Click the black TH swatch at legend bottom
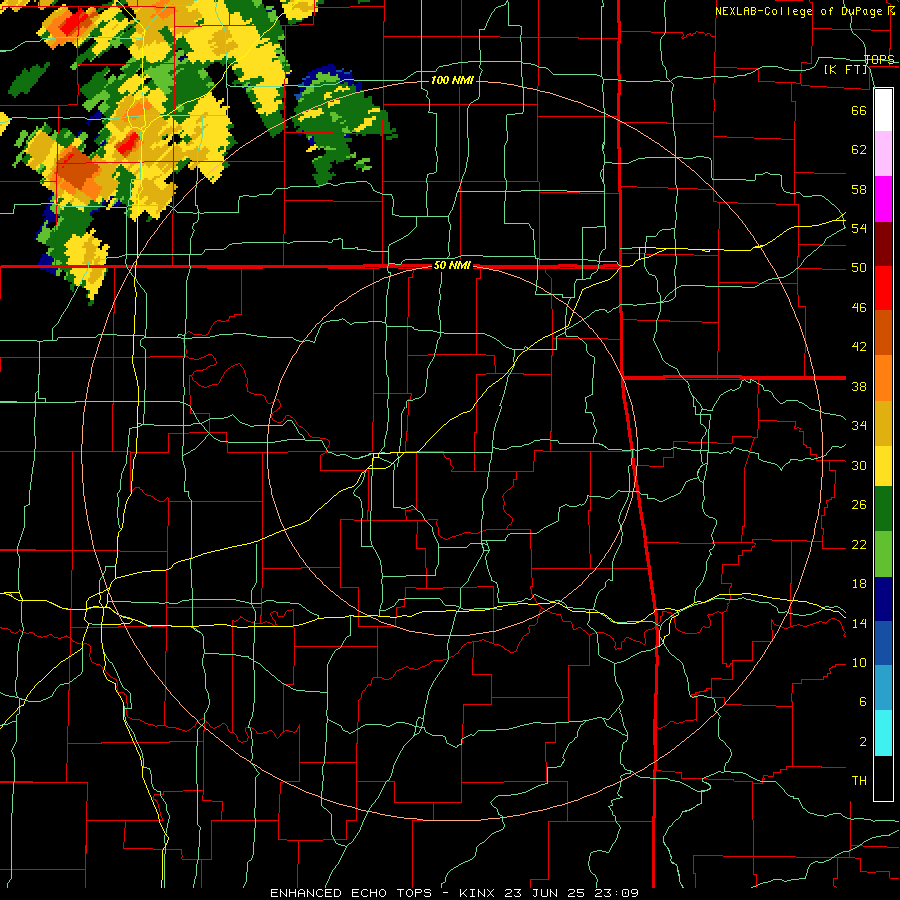This screenshot has height=900, width=900. pyautogui.click(x=883, y=778)
